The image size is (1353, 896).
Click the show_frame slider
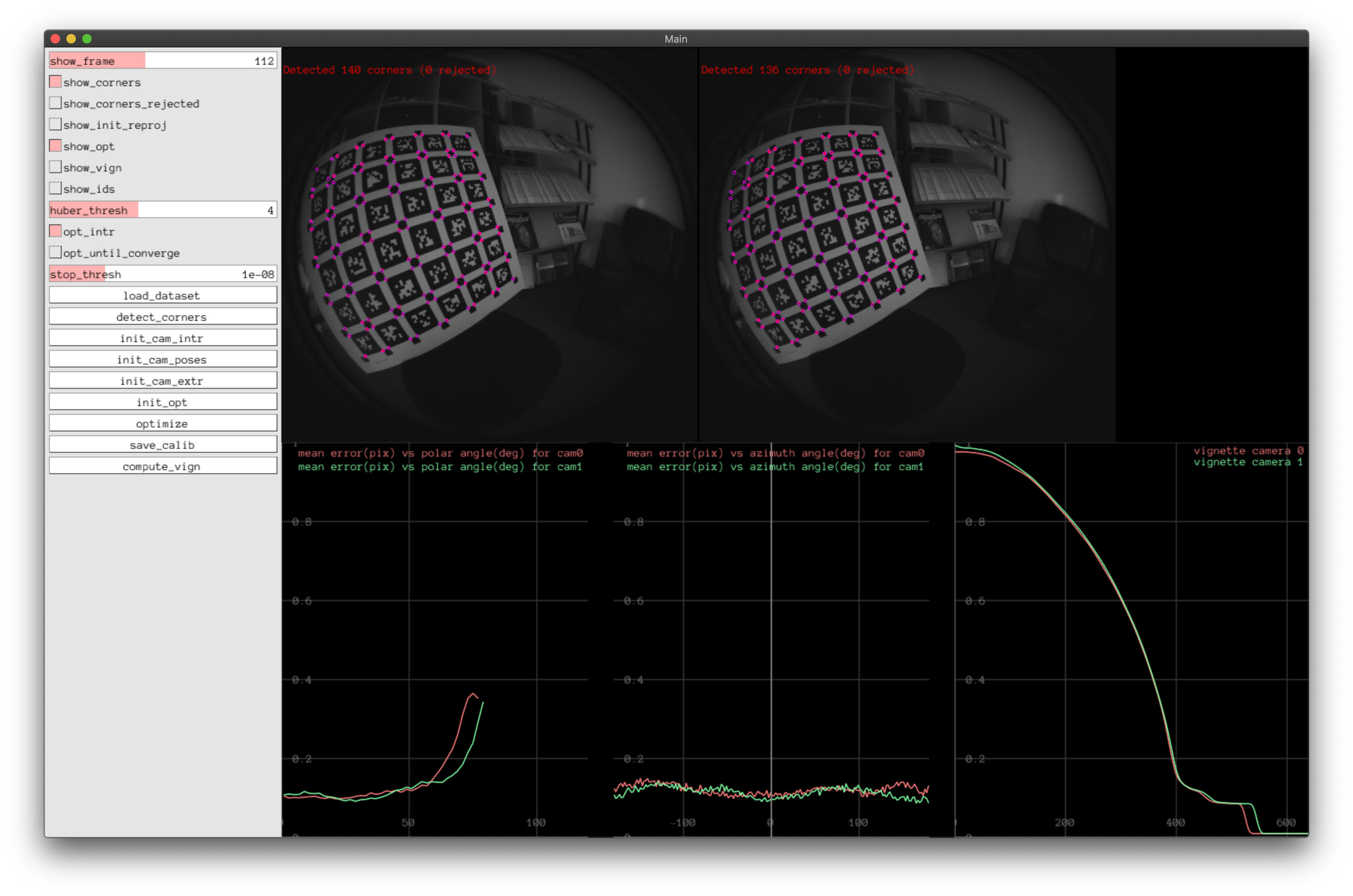pyautogui.click(x=163, y=60)
